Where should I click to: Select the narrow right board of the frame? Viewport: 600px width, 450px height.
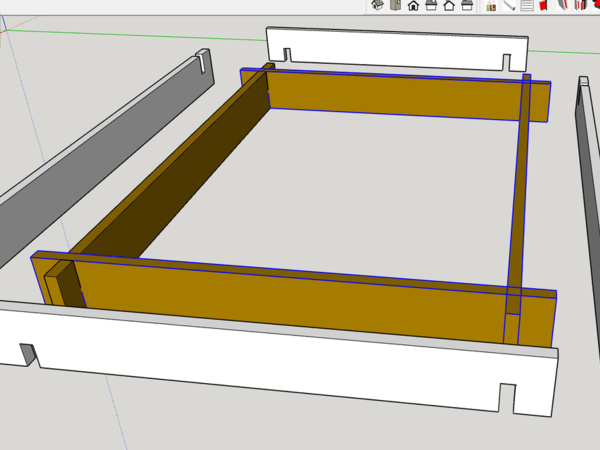pyautogui.click(x=519, y=190)
